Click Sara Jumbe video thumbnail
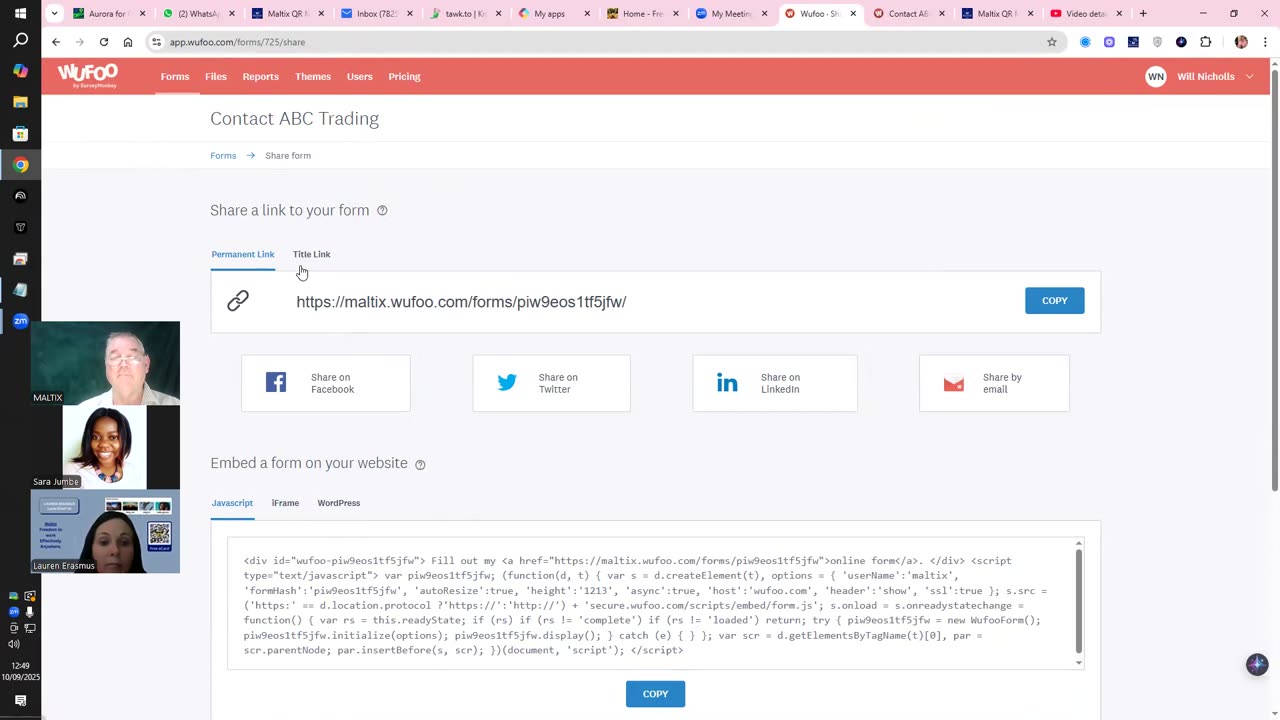 105,447
